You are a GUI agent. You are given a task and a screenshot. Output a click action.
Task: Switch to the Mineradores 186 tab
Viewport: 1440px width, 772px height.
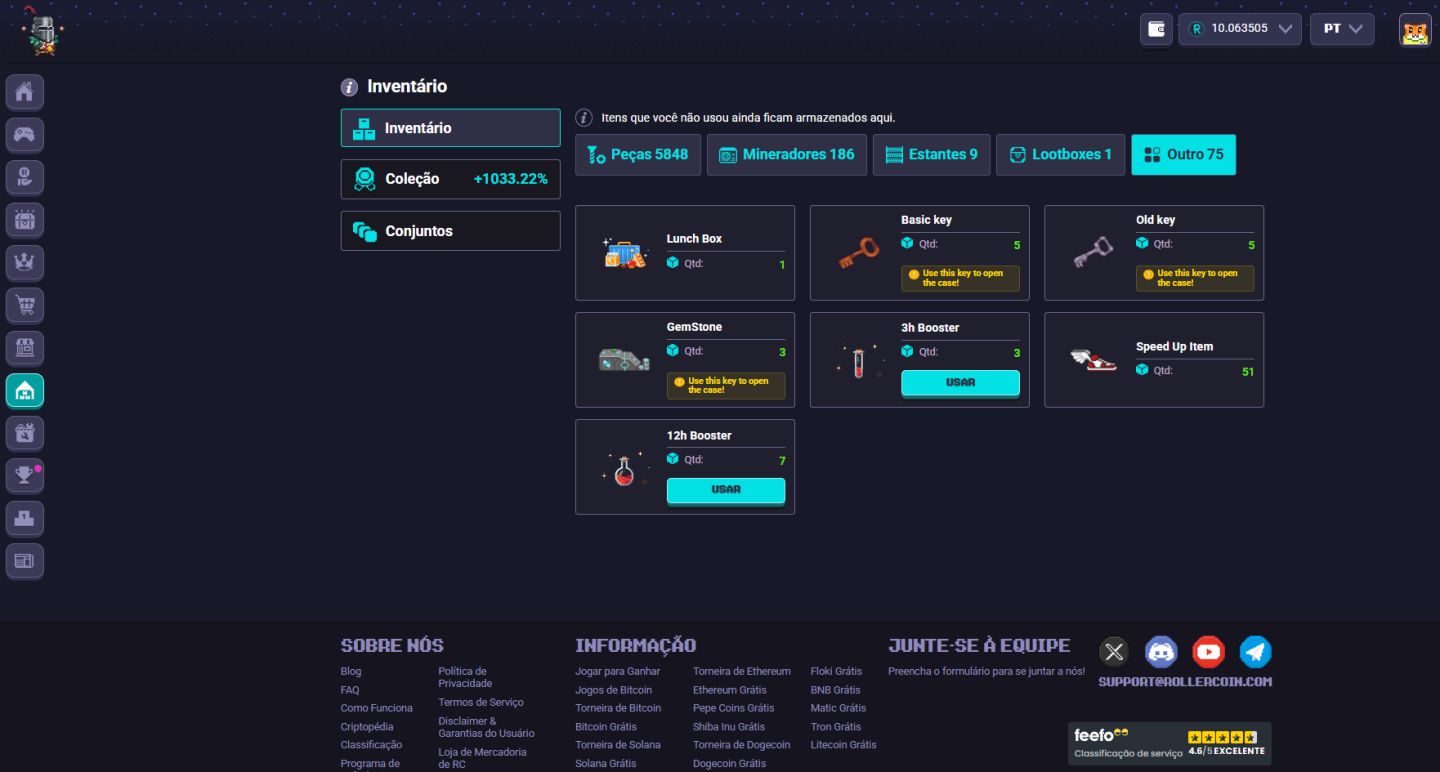pyautogui.click(x=787, y=155)
